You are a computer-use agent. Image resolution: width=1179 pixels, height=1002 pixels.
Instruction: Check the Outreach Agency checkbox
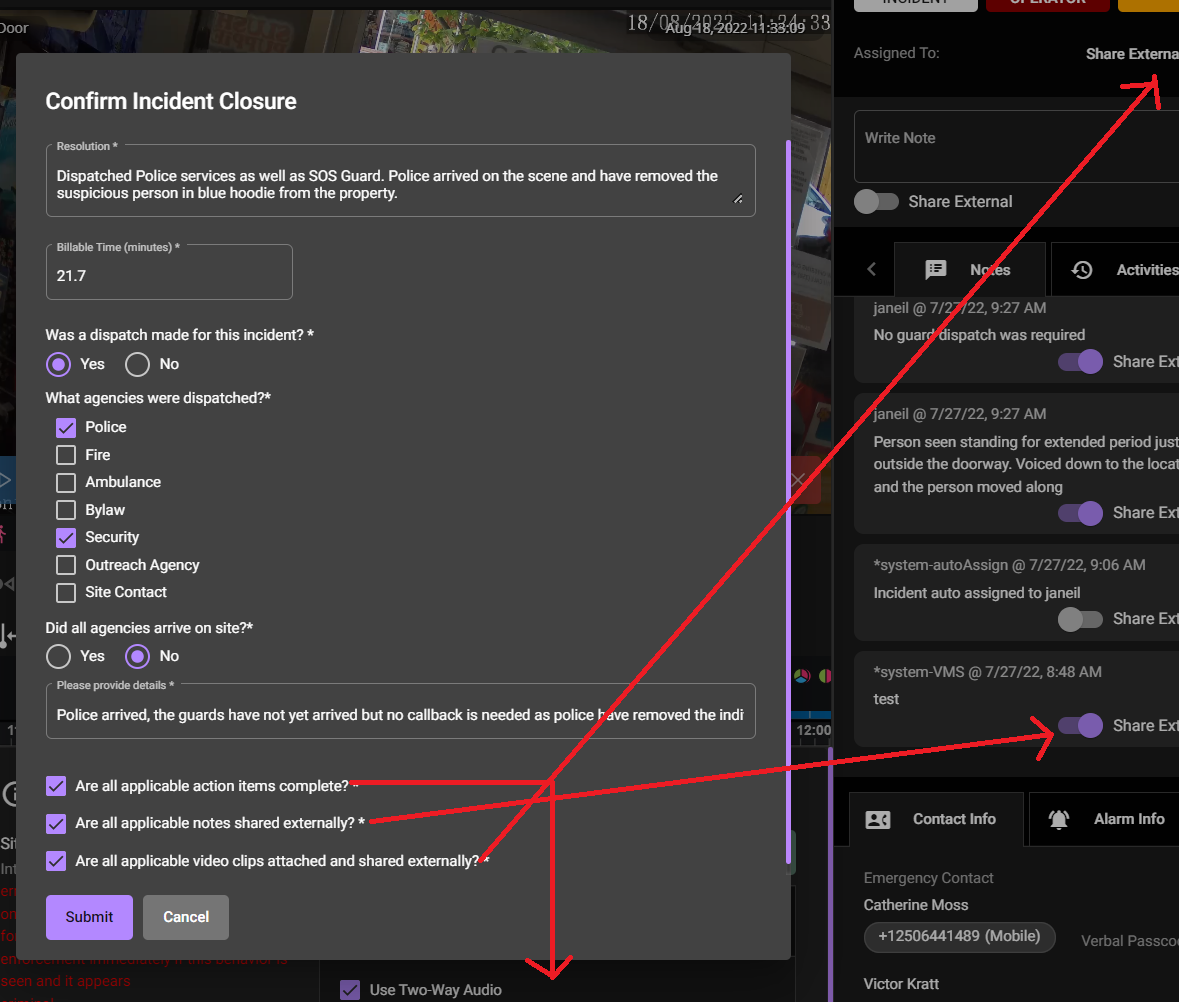(66, 565)
